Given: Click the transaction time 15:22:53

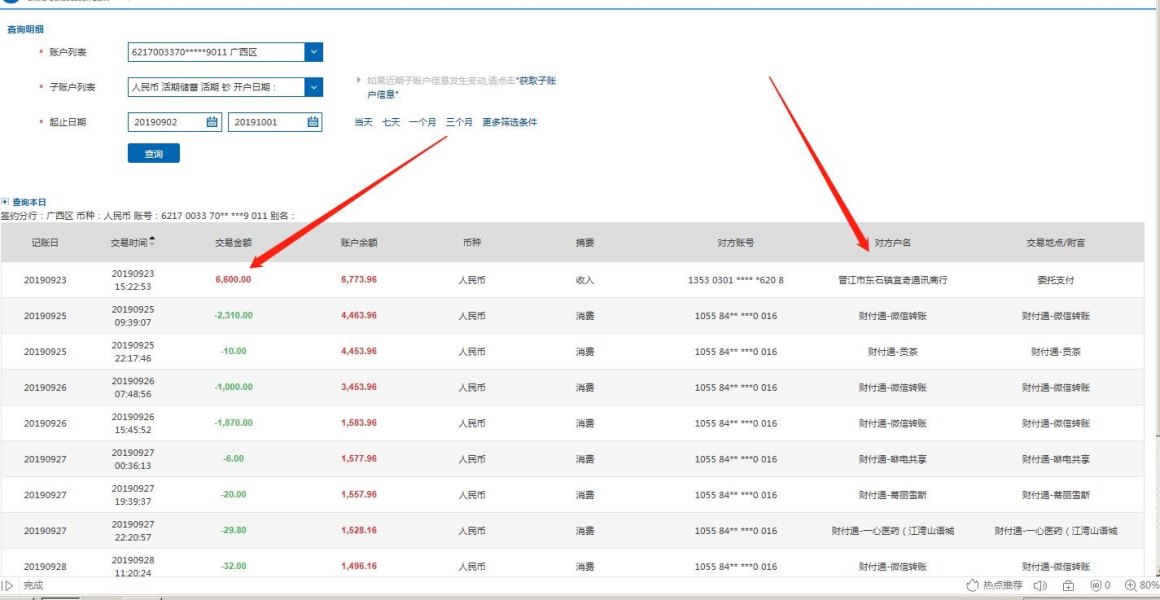Looking at the screenshot, I should pyautogui.click(x=132, y=286).
